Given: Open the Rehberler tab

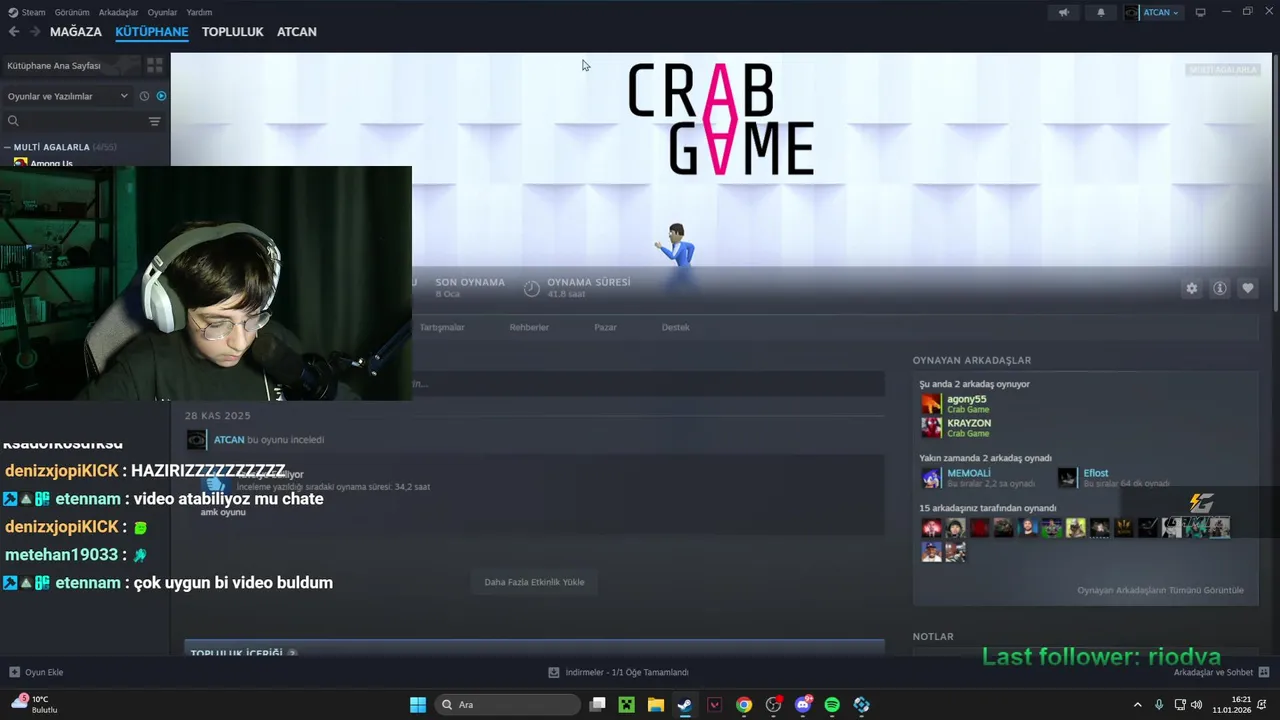Looking at the screenshot, I should point(529,327).
